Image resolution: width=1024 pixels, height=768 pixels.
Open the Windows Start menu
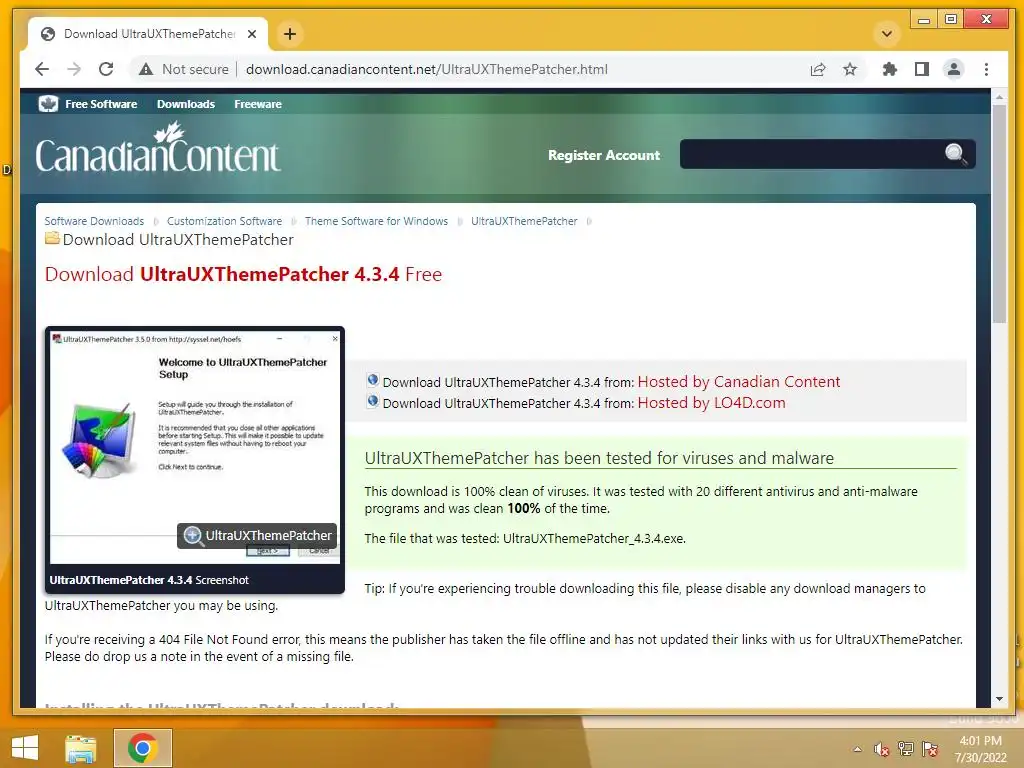pyautogui.click(x=25, y=748)
